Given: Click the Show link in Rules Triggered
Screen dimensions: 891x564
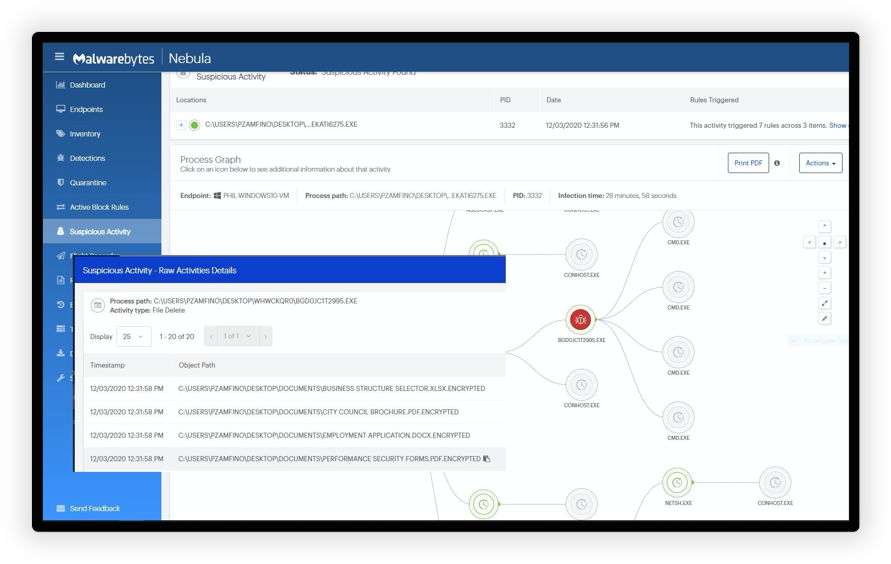Looking at the screenshot, I should (x=837, y=126).
